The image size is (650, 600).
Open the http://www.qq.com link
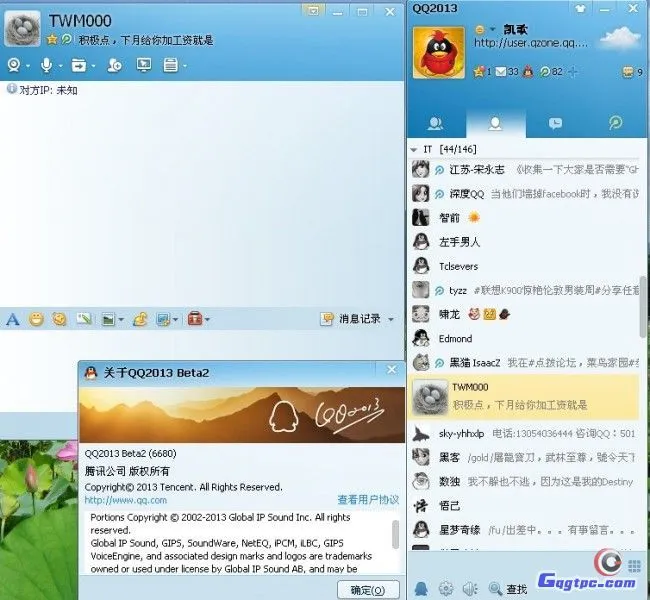point(126,500)
